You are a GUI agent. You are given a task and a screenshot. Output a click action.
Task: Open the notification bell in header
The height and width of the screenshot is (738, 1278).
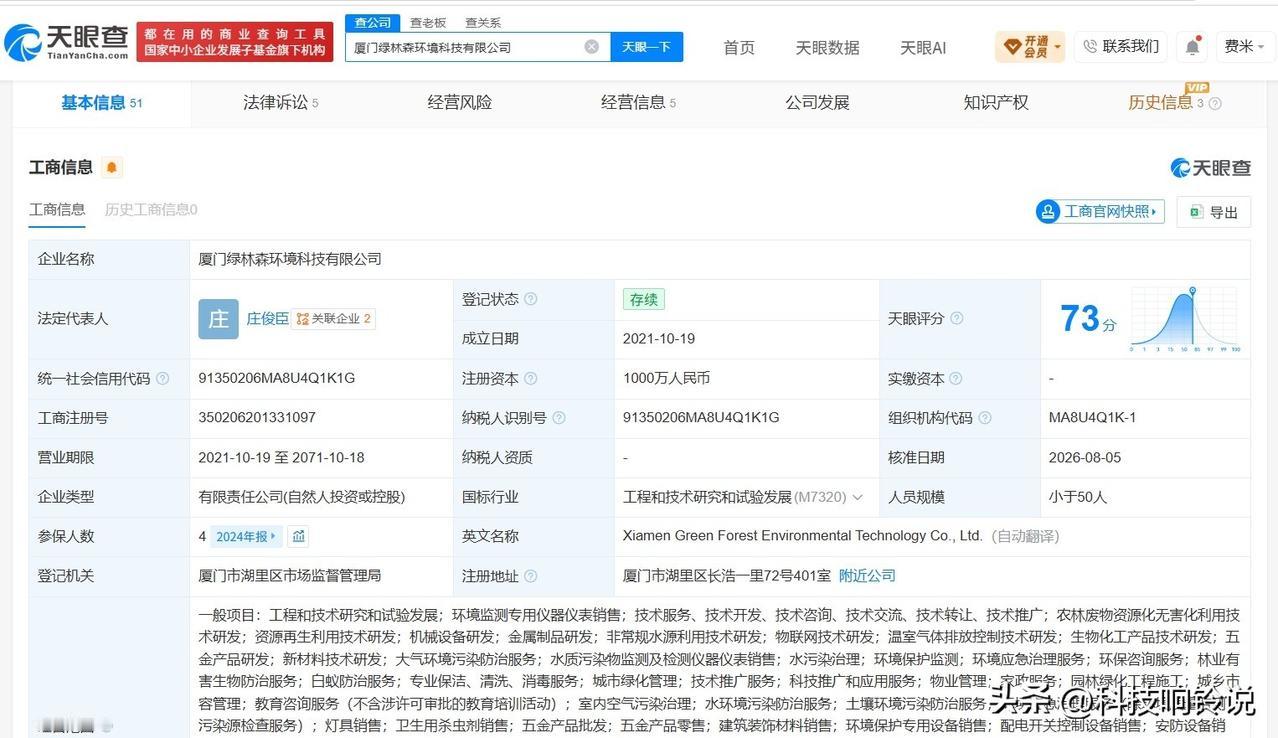1192,47
